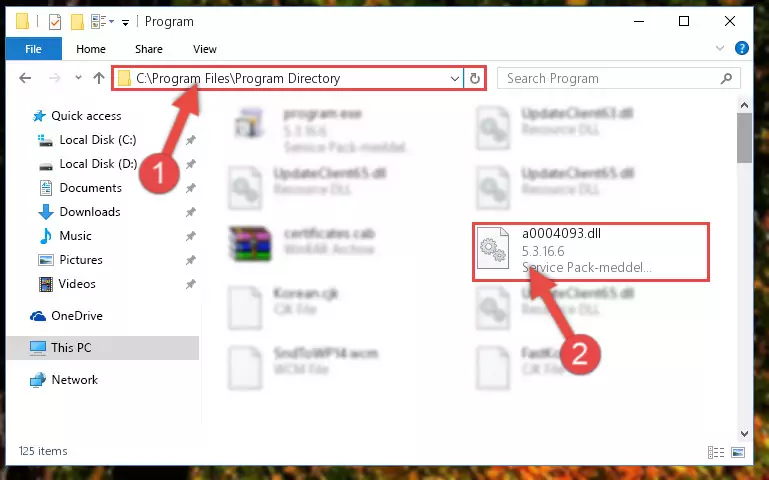Click the New folder quick access icon

pyautogui.click(x=77, y=22)
